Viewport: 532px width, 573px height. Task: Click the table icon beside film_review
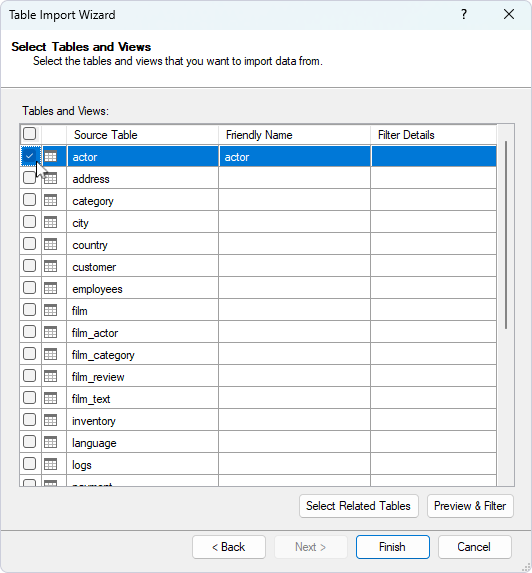[x=50, y=376]
